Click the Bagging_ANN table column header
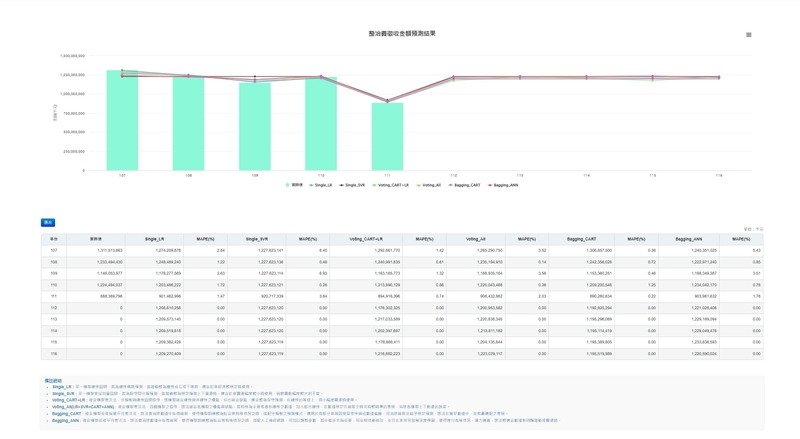 click(688, 239)
